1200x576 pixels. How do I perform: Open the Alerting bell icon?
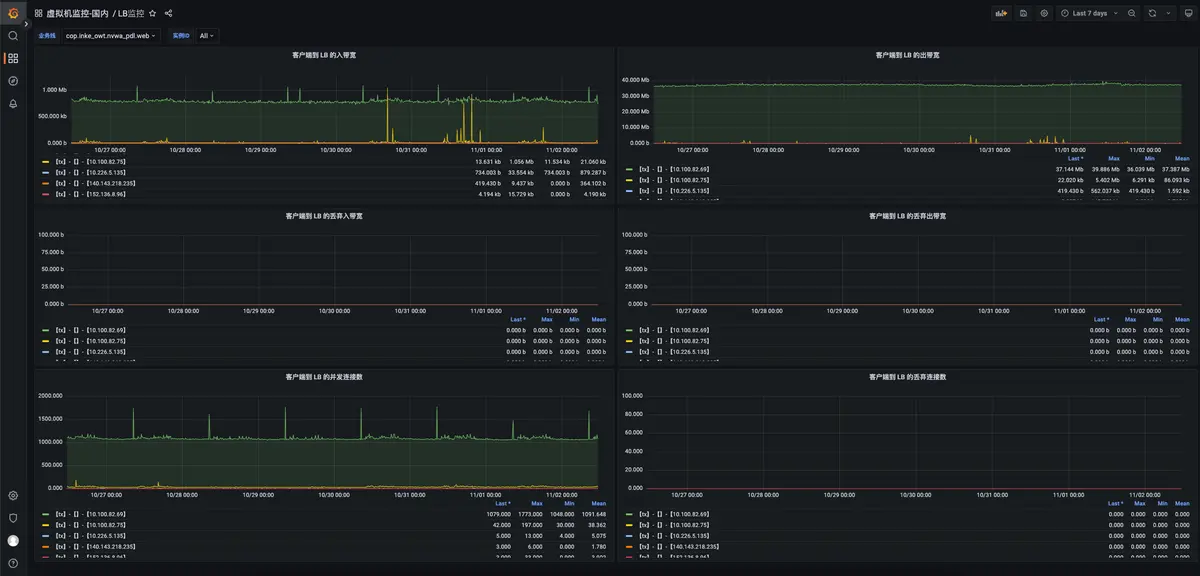pos(13,103)
